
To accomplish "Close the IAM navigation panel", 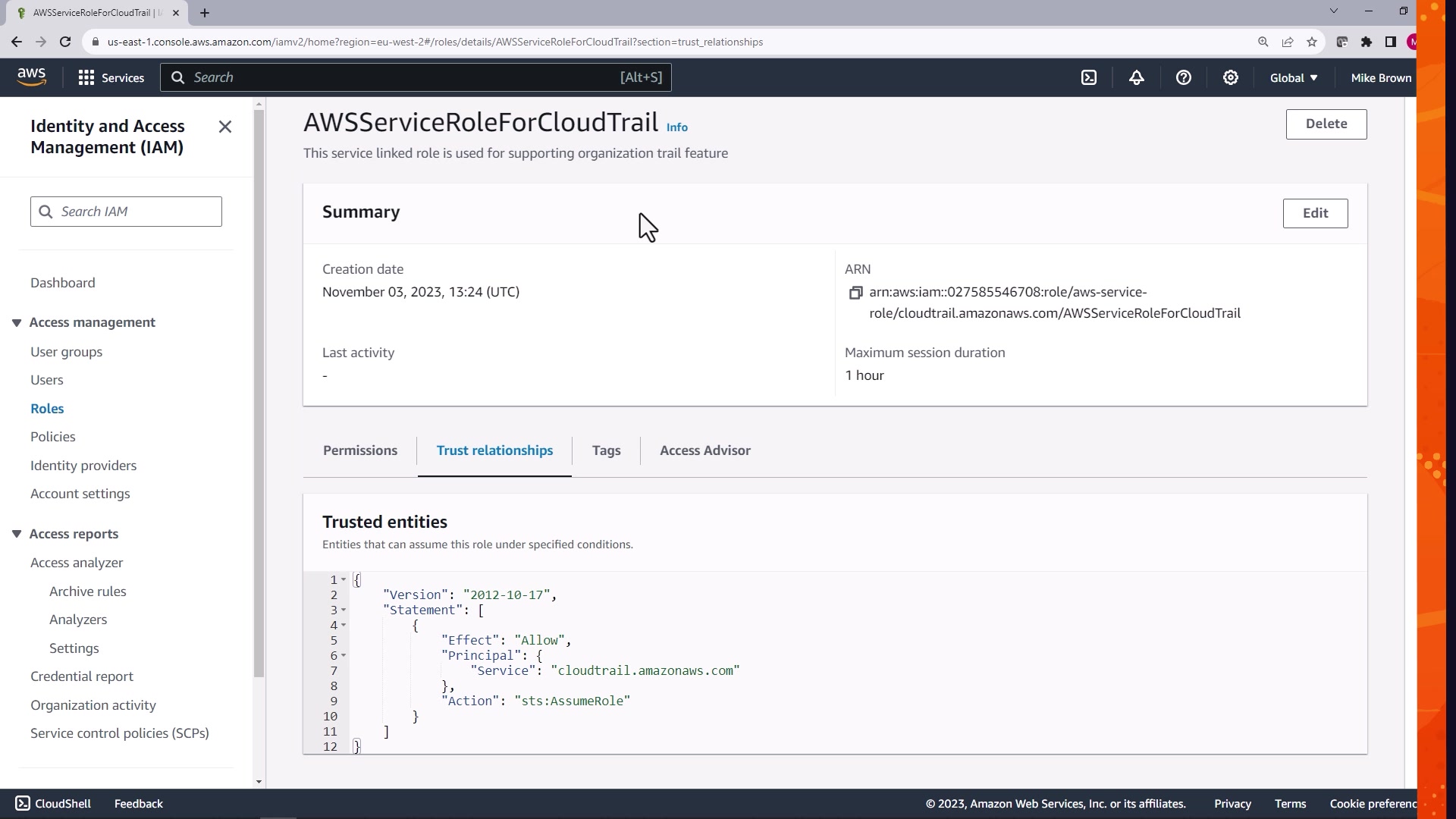I will pyautogui.click(x=224, y=127).
